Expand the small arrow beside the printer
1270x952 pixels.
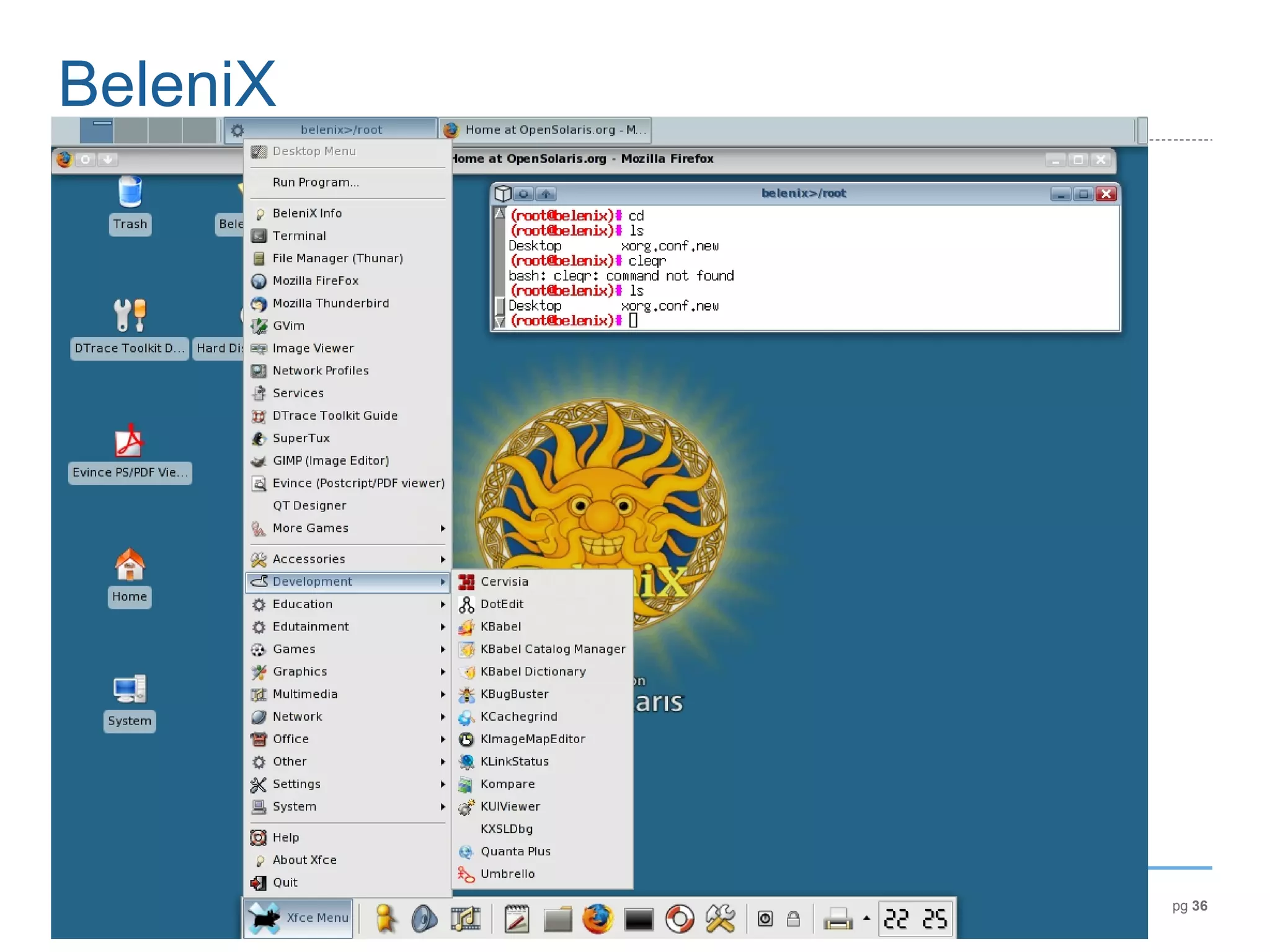(x=866, y=919)
